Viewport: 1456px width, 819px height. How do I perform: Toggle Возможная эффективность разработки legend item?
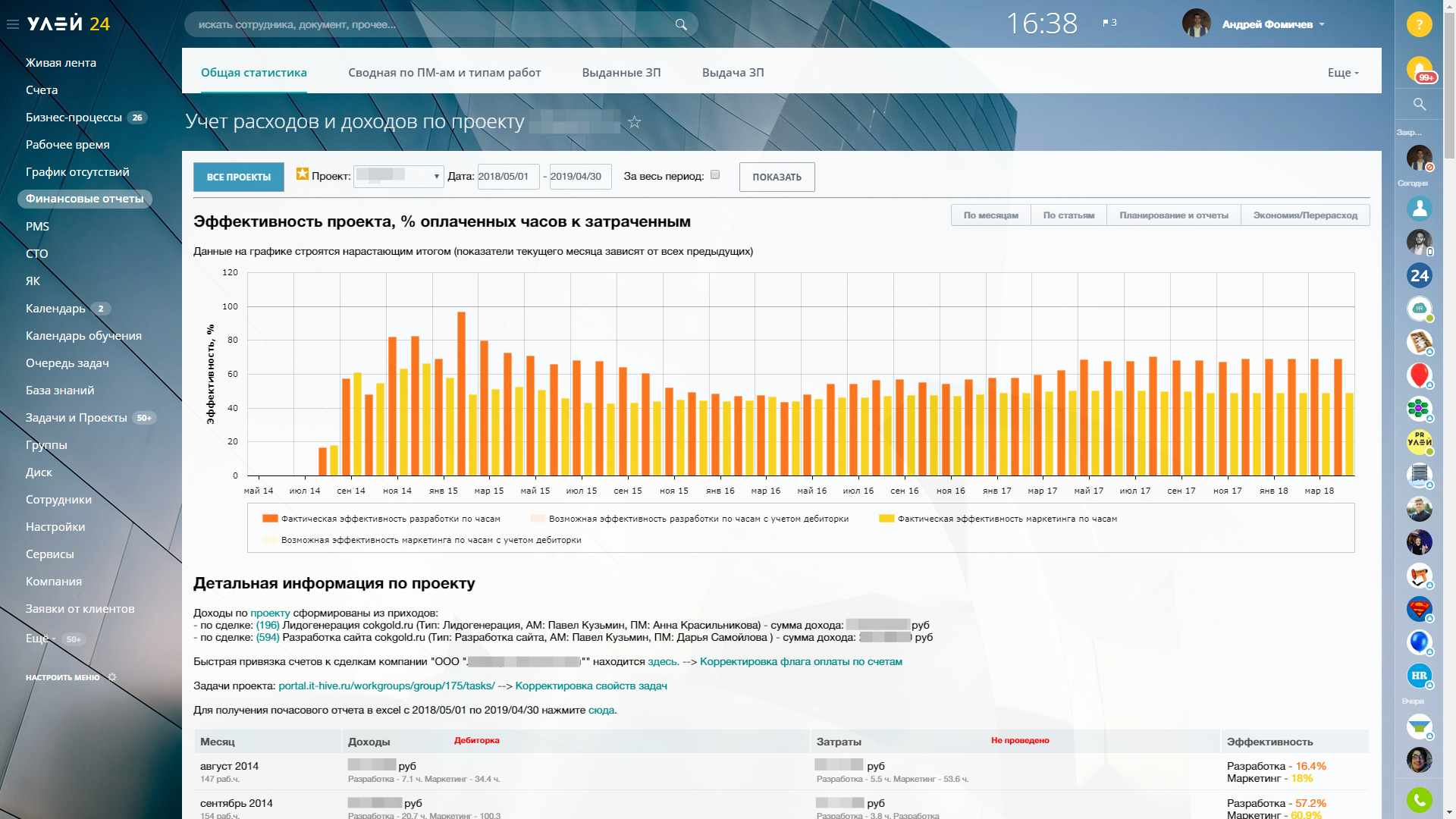coord(689,519)
